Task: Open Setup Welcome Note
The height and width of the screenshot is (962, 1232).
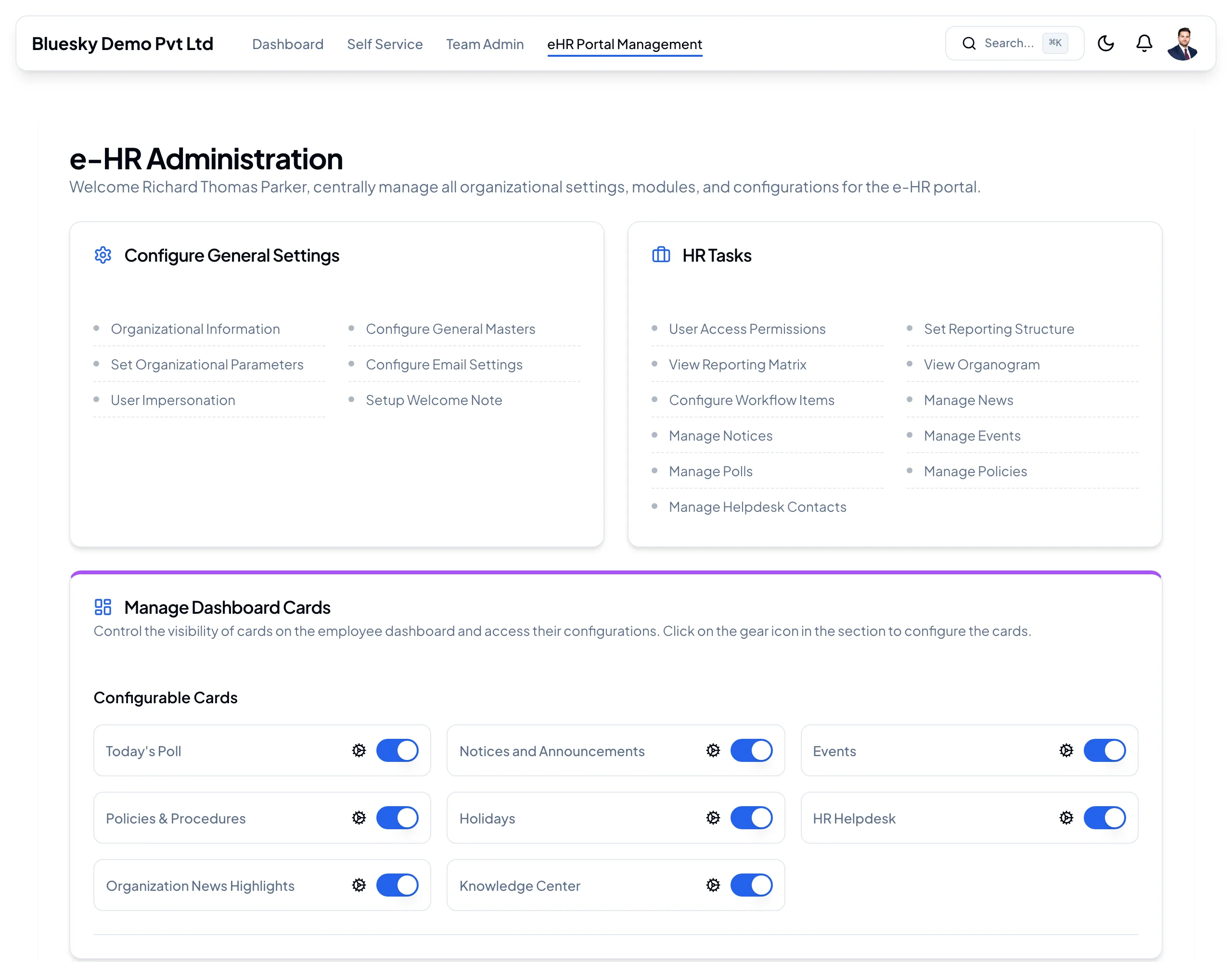Action: [x=434, y=400]
